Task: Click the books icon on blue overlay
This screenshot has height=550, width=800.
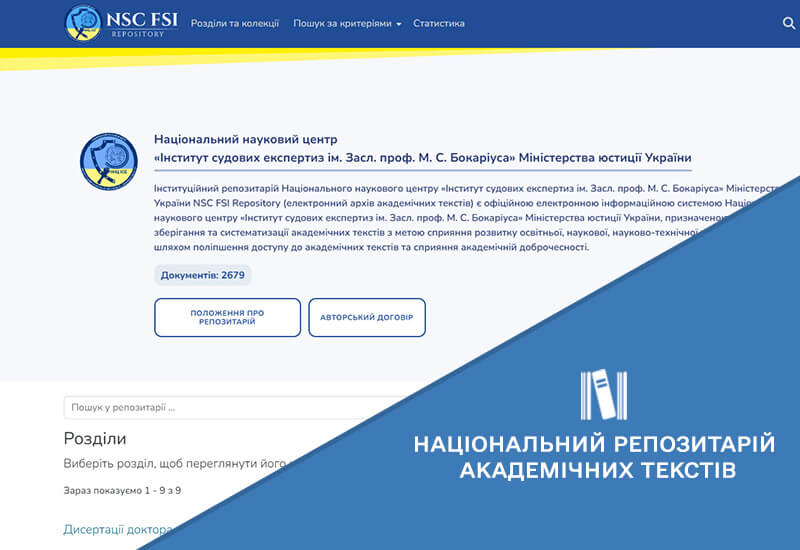Action: (x=604, y=395)
